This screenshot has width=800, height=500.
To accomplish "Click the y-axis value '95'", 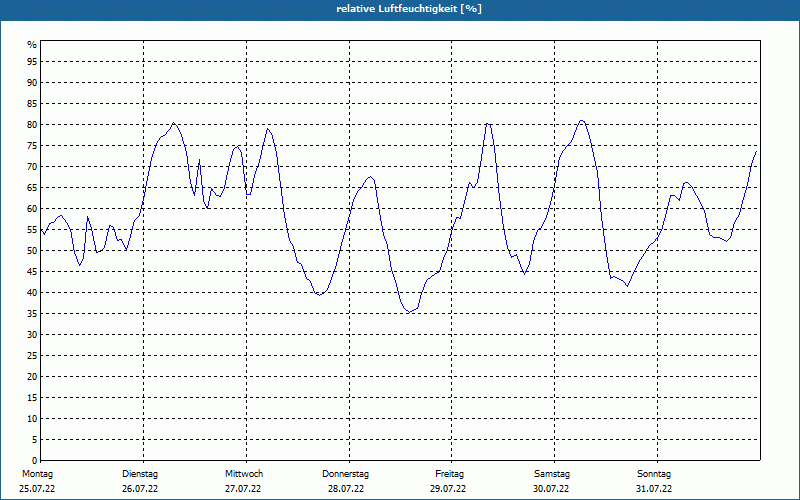I will tap(32, 62).
